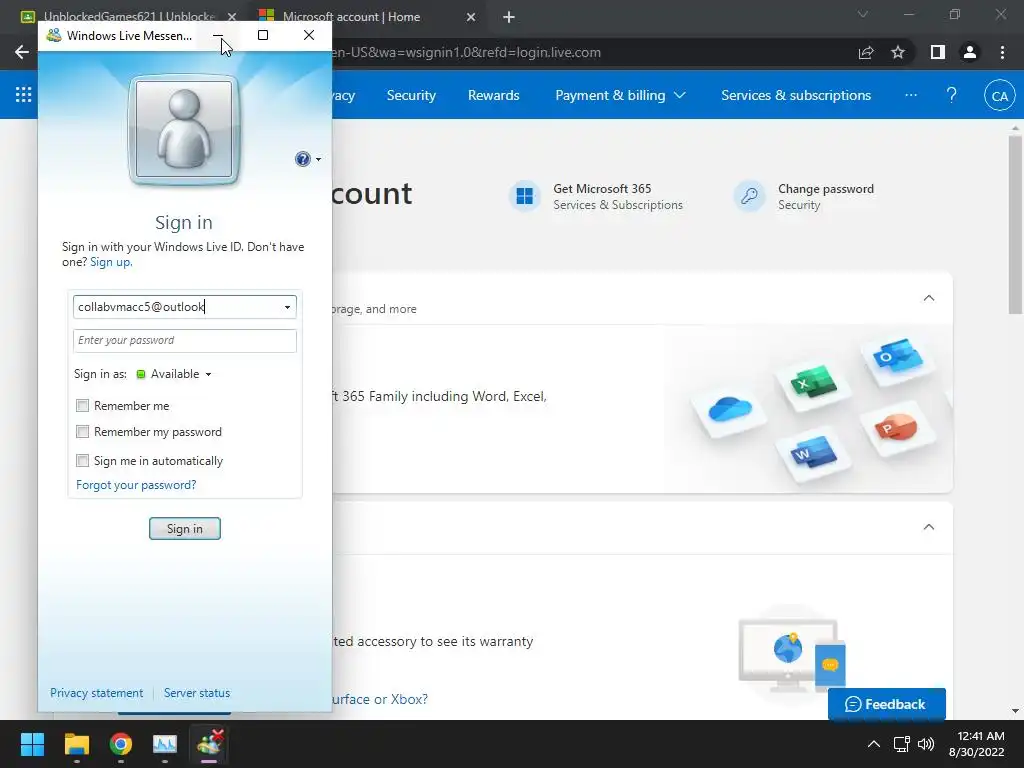Viewport: 1024px width, 768px height.
Task: Open the Server status link
Action: tap(197, 693)
